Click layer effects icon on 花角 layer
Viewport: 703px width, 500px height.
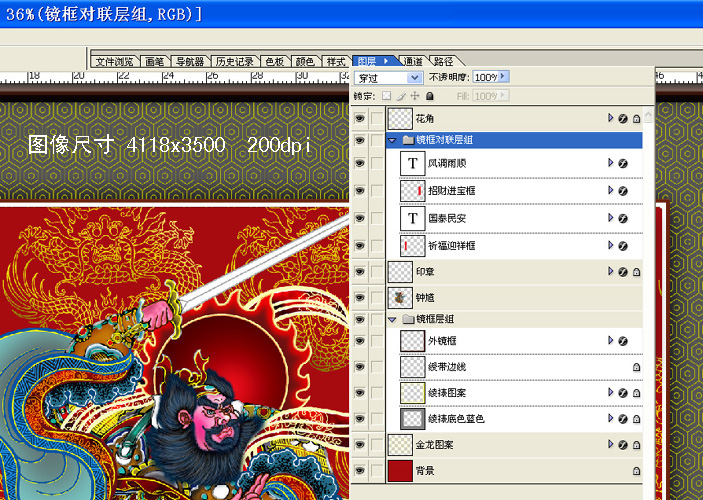point(623,118)
